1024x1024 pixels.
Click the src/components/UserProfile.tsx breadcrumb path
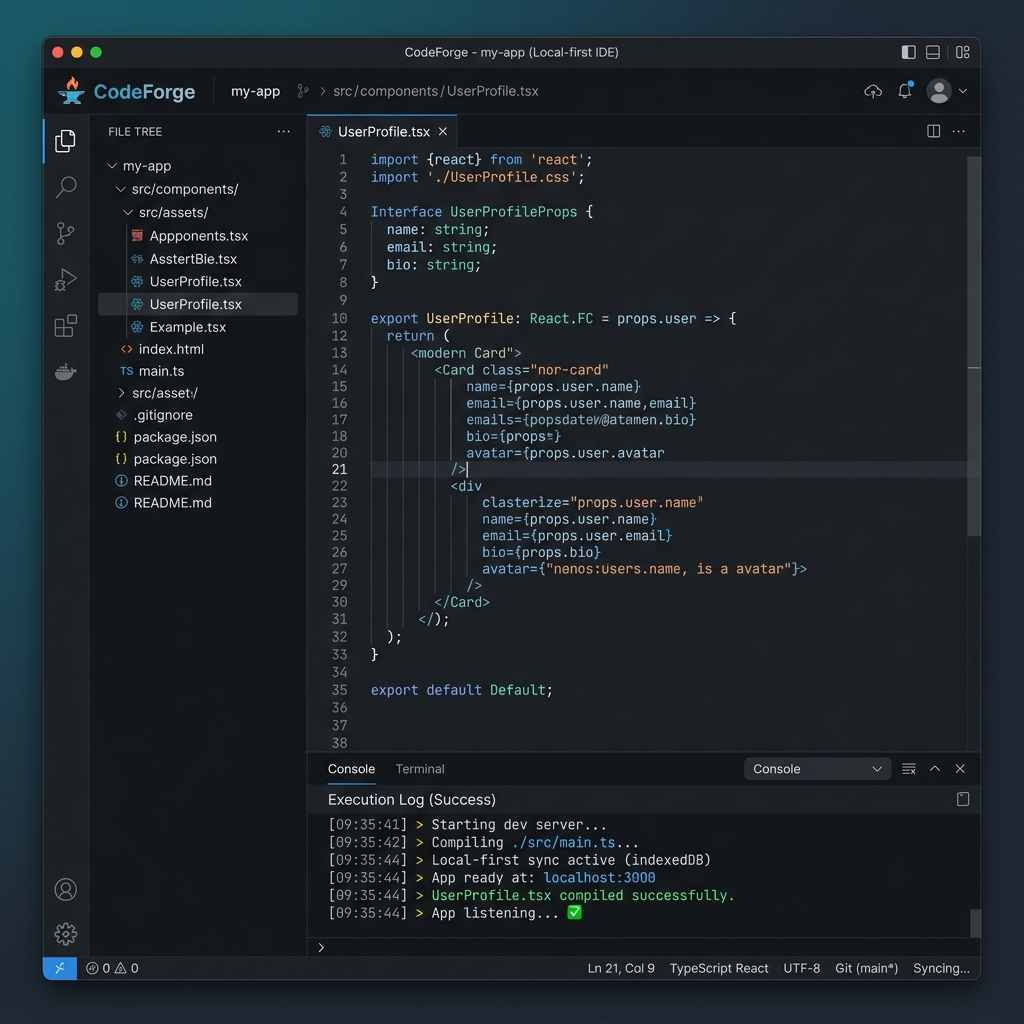436,91
